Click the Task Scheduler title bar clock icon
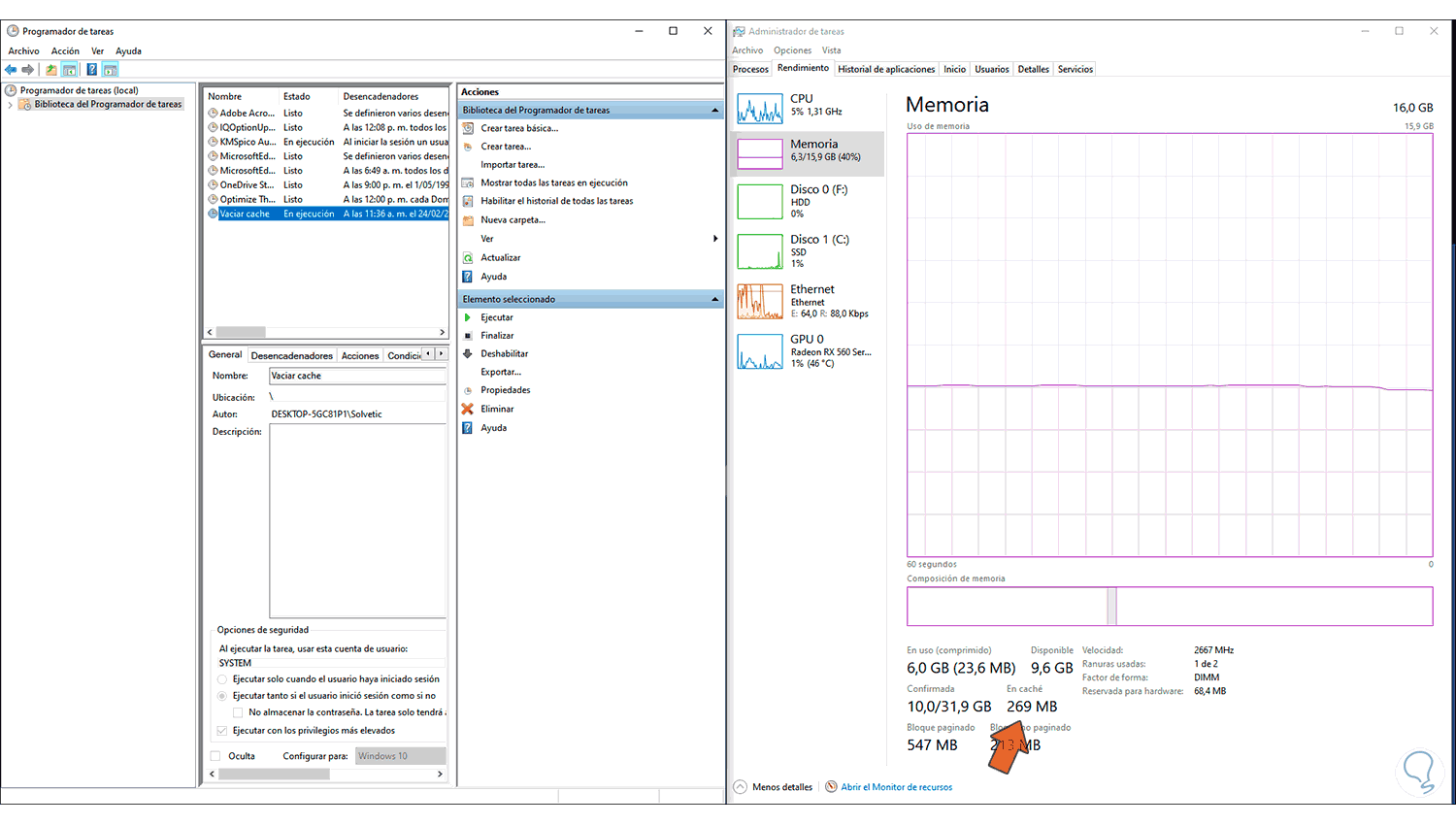The image size is (1456, 825). (13, 31)
